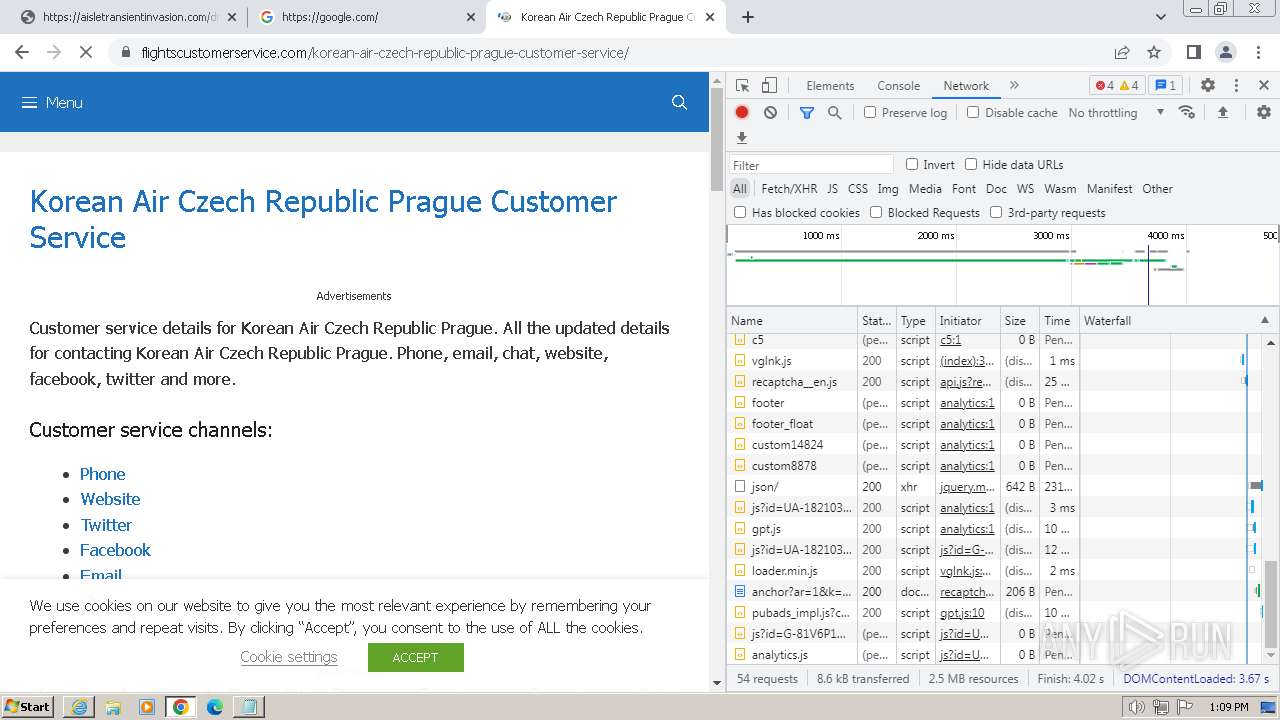
Task: Import a HAR file with upload arrow
Action: click(1222, 112)
